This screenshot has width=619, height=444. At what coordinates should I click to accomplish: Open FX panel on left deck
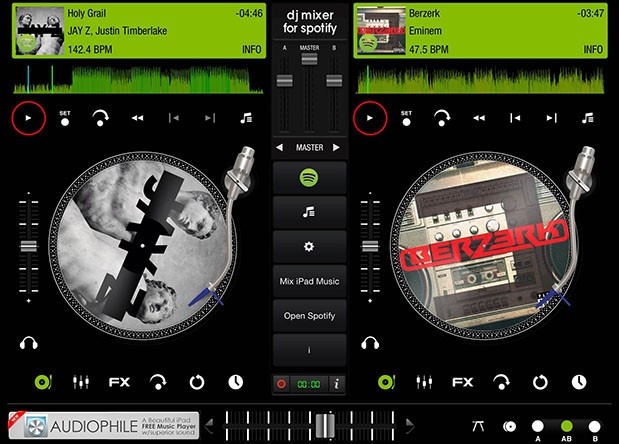119,382
